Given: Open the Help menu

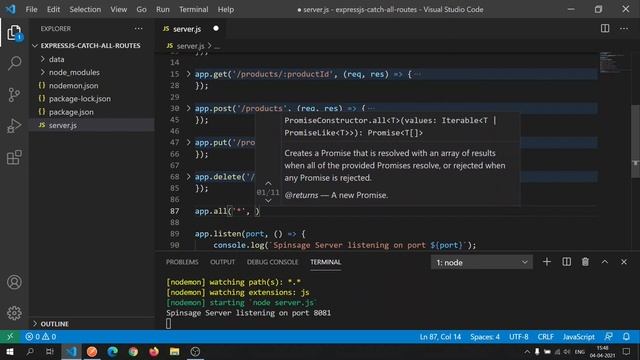Looking at the screenshot, I should (226, 9).
